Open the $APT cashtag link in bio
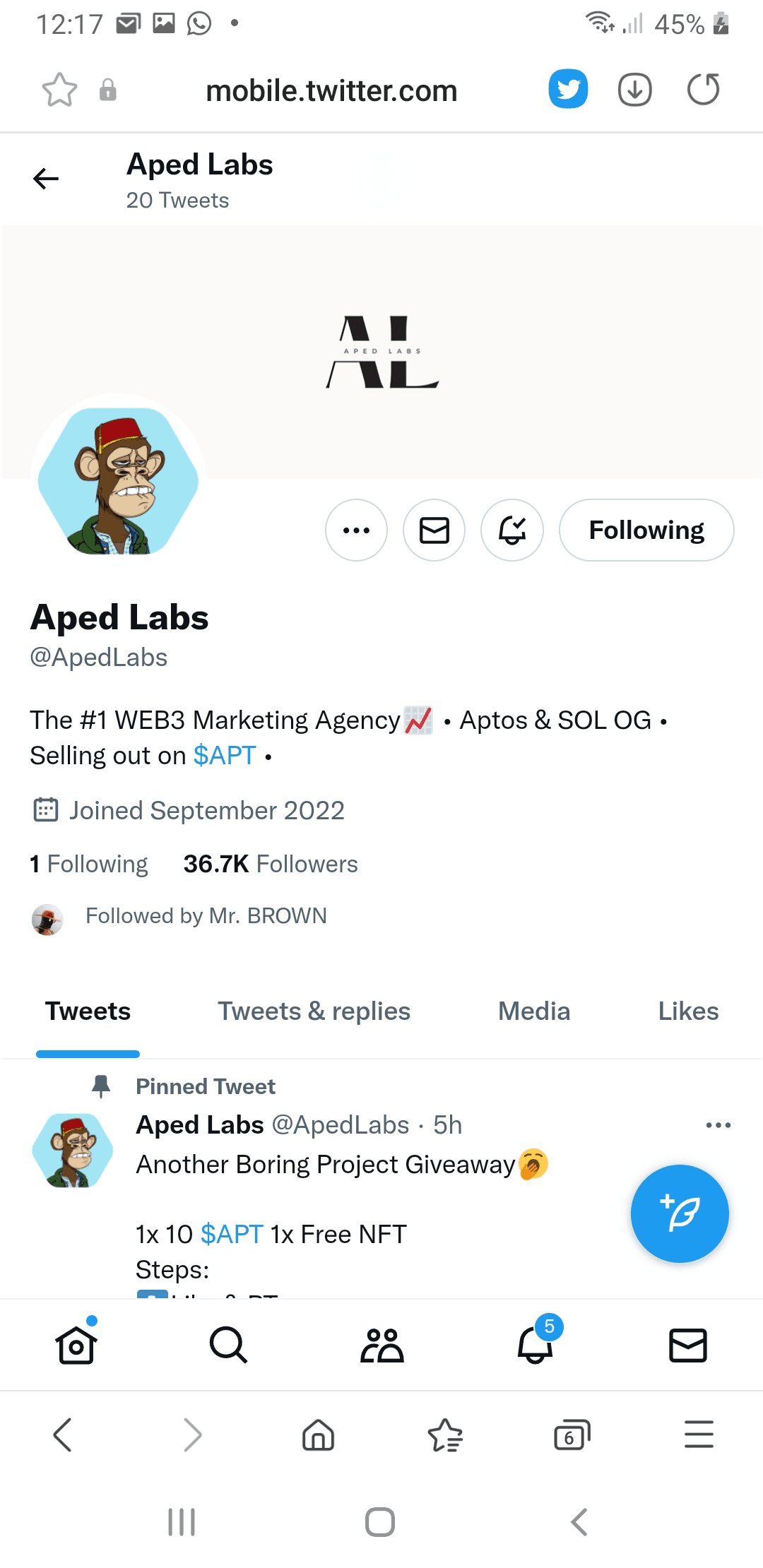 tap(225, 756)
